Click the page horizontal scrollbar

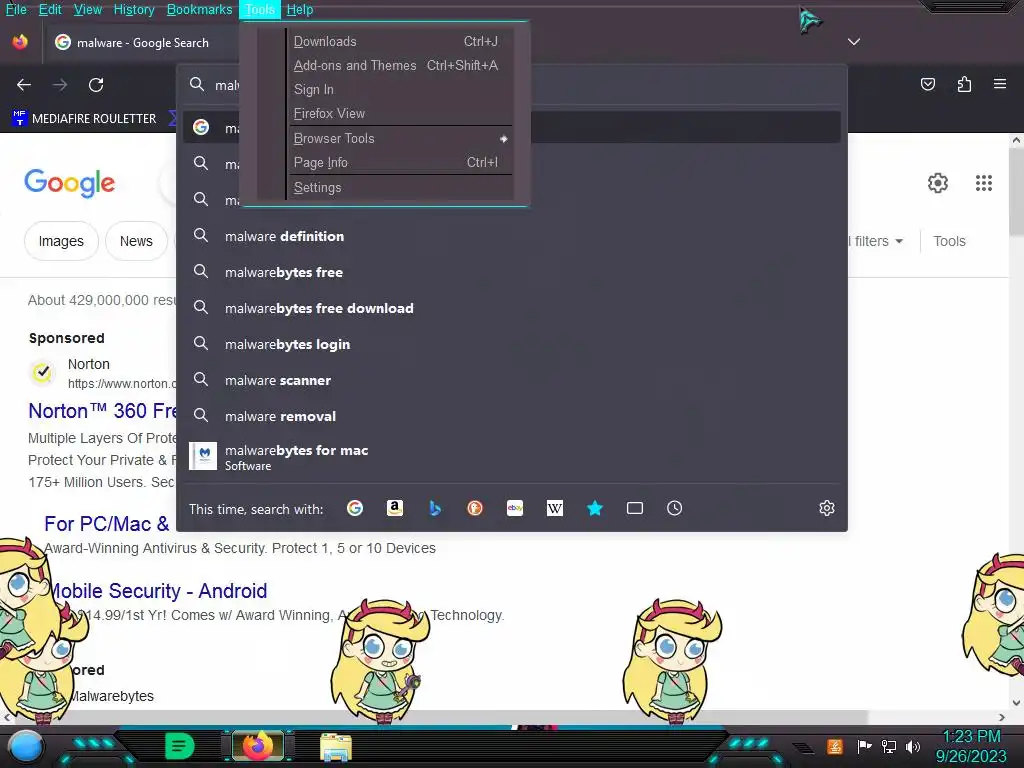(438, 717)
